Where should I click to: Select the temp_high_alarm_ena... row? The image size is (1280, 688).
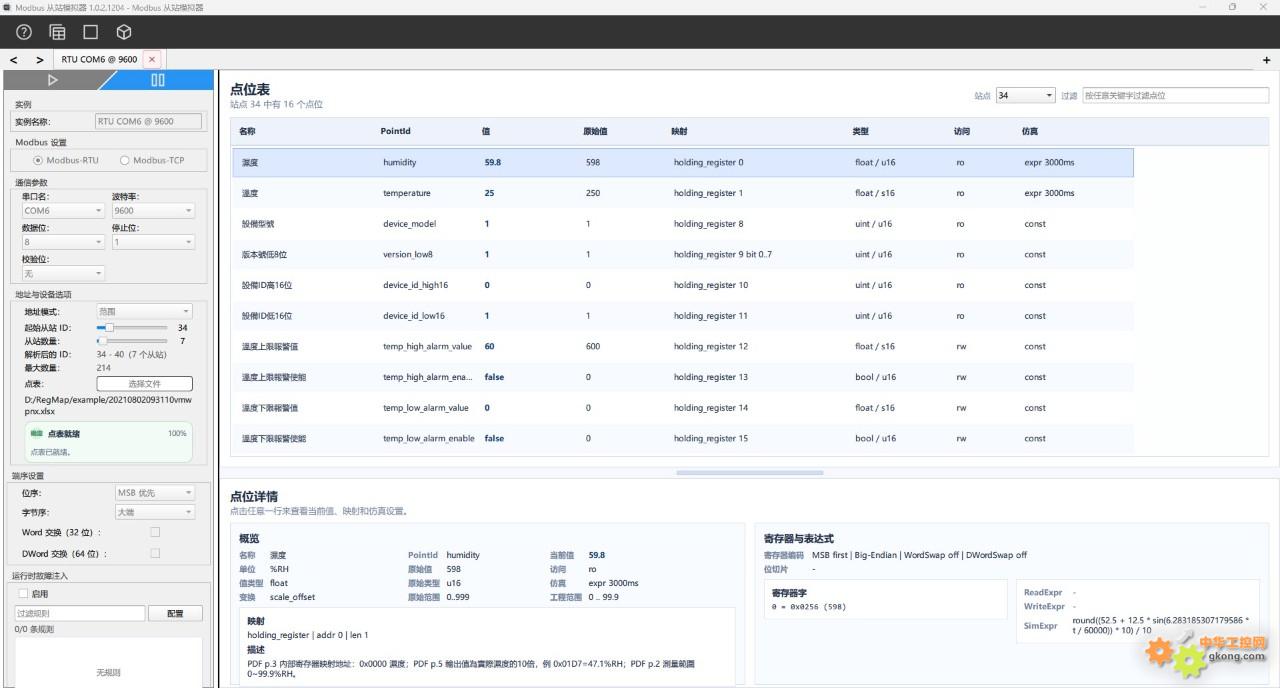tap(683, 377)
